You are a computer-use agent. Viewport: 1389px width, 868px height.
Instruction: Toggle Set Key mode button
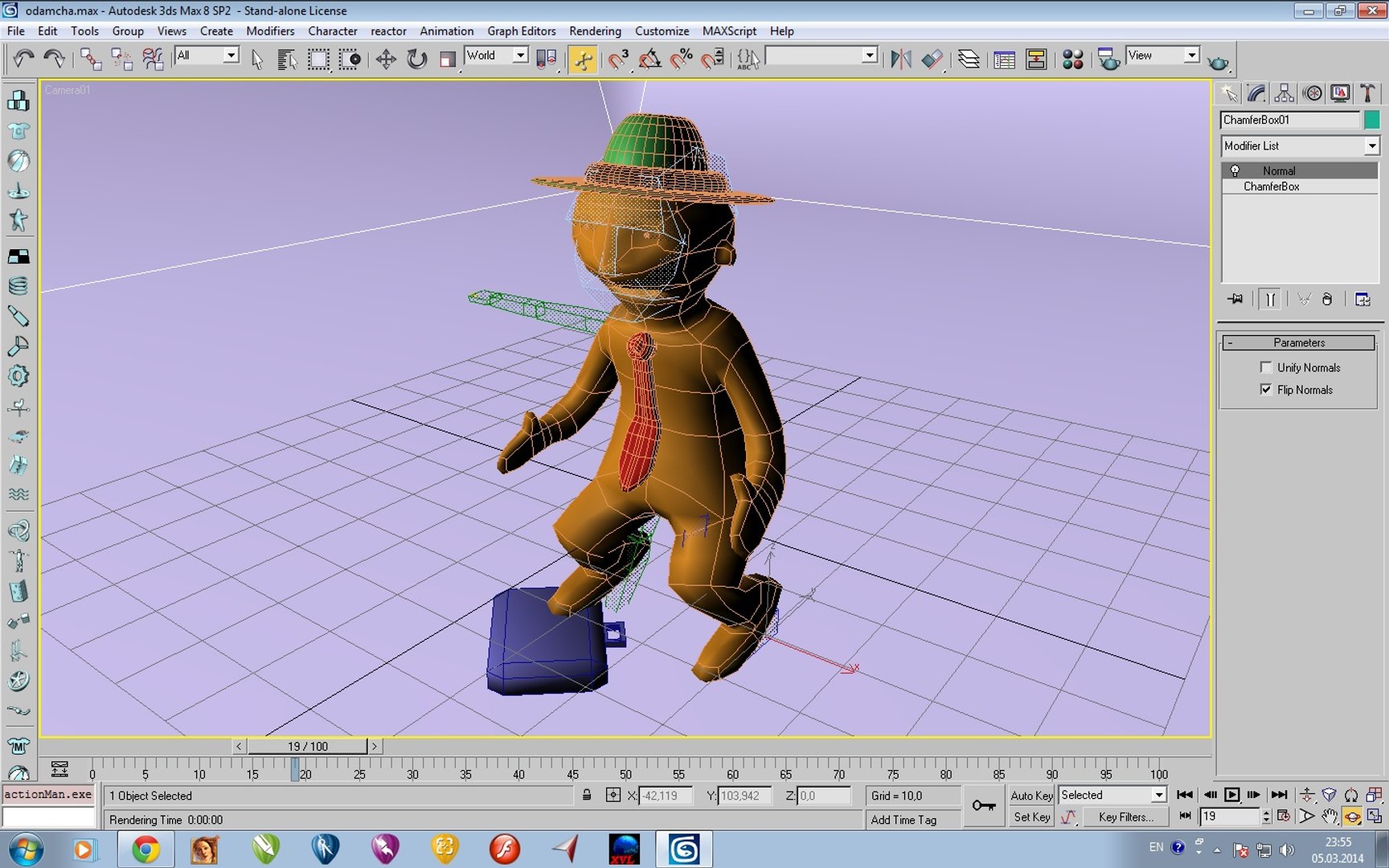1031,817
